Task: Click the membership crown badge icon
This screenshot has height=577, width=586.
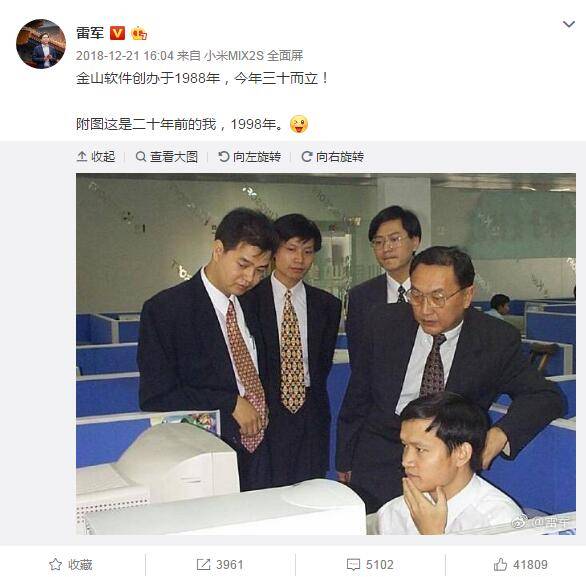Action: (139, 33)
